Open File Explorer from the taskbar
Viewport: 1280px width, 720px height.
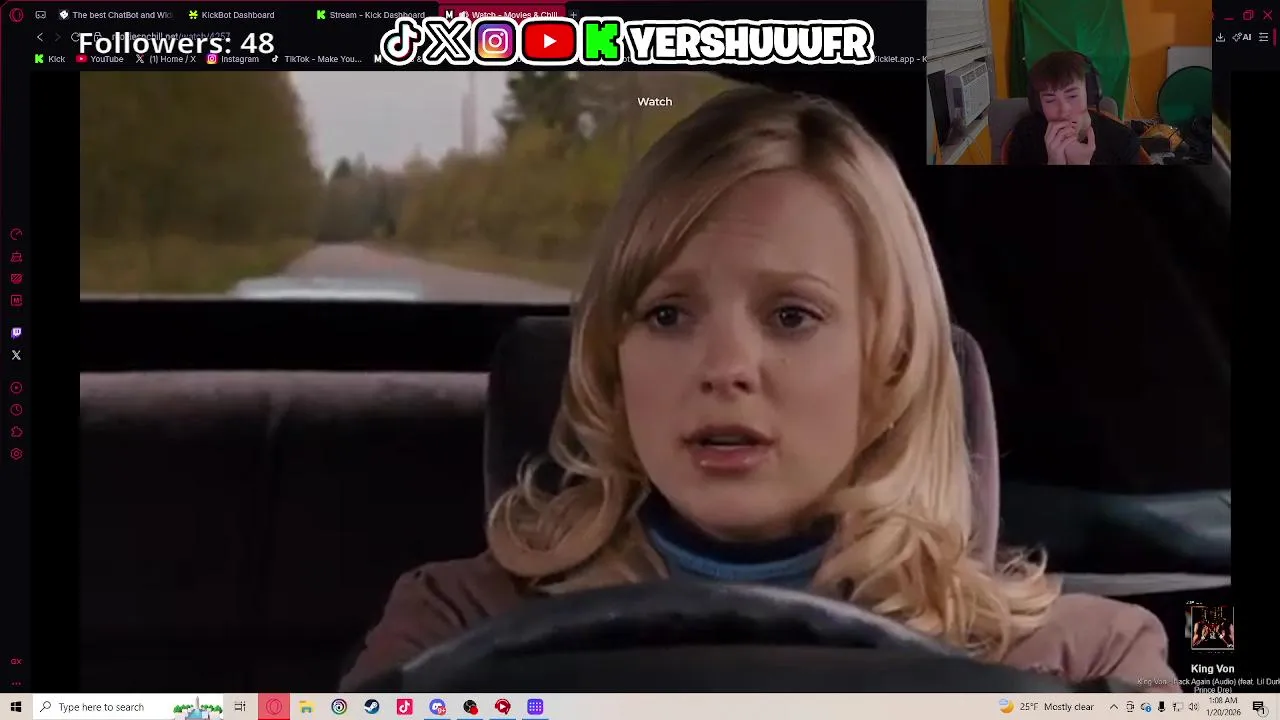pos(306,707)
